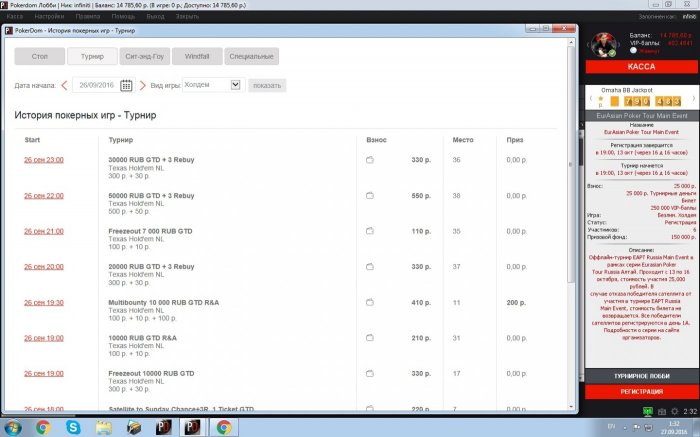Open the 26 сен 21:00 tournament link

click(44, 231)
